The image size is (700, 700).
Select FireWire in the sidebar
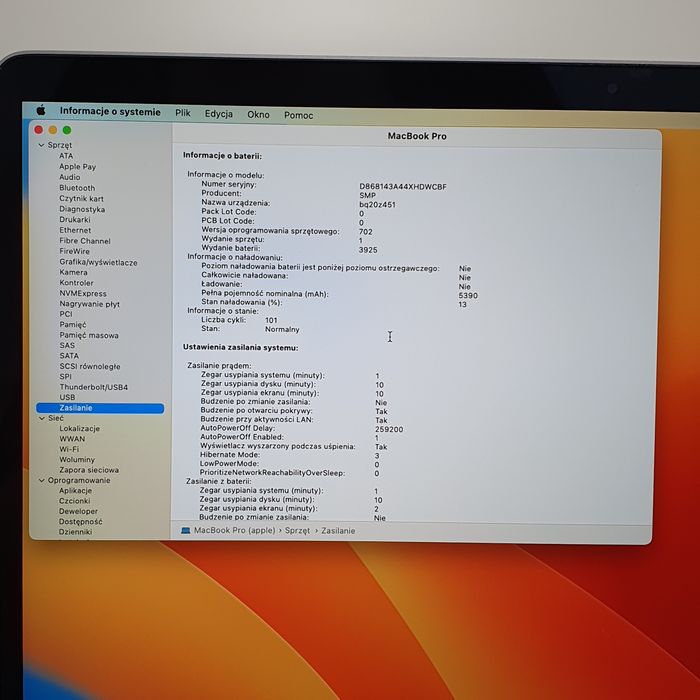pos(75,251)
